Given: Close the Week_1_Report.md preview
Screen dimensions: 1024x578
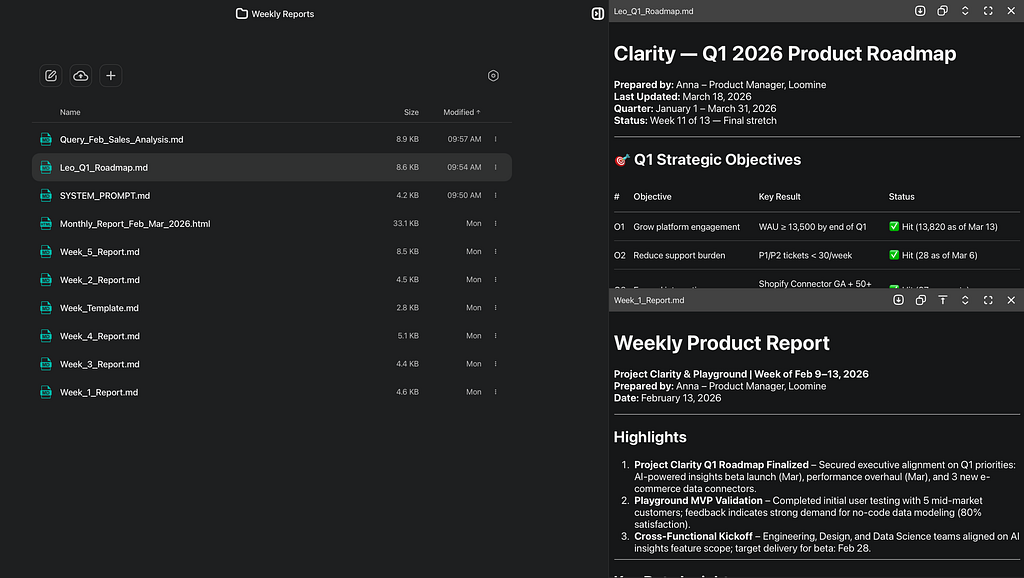Looking at the screenshot, I should [1011, 300].
